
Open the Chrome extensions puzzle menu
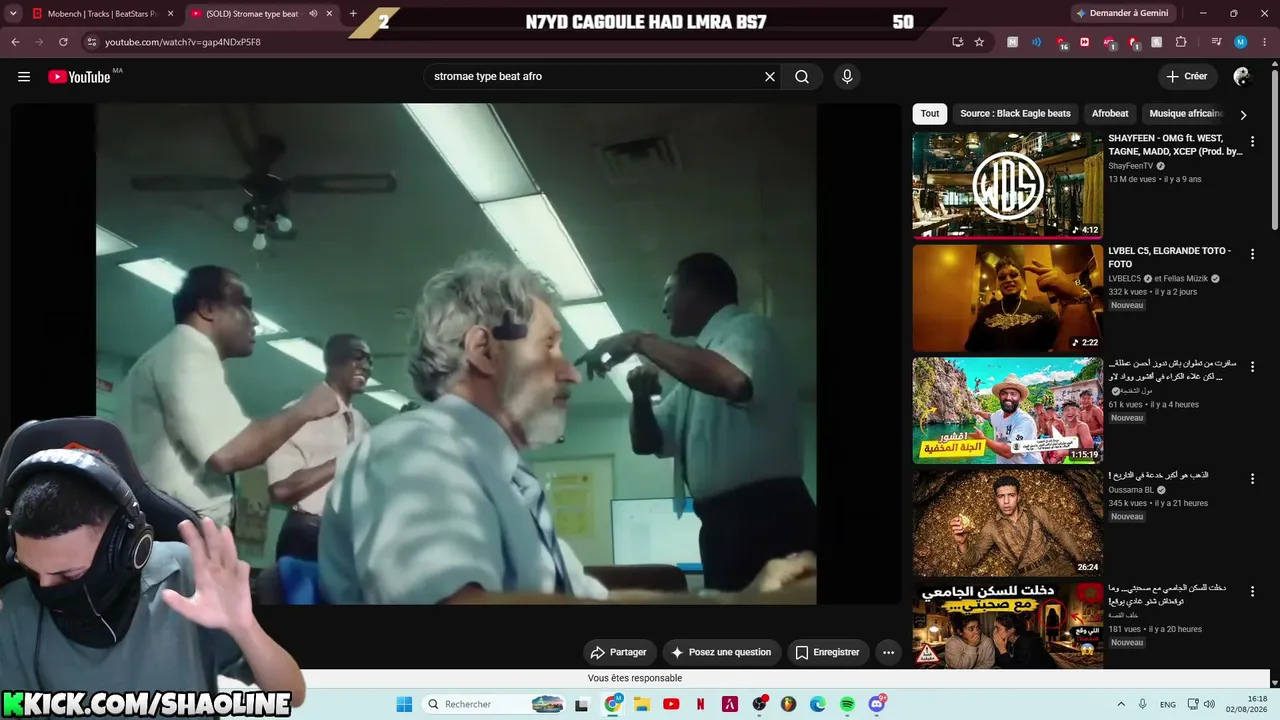tap(1181, 42)
